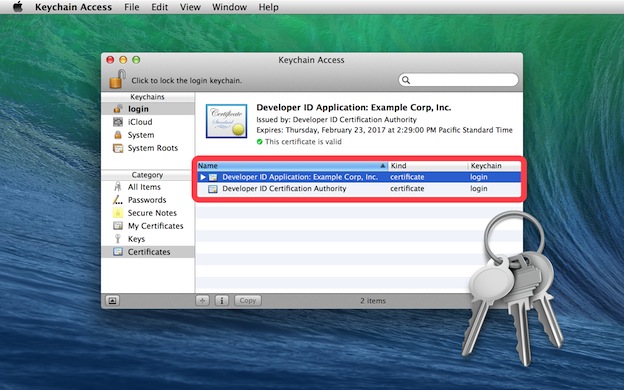
Task: Expand the Developer ID Application certificate row
Action: (203, 177)
